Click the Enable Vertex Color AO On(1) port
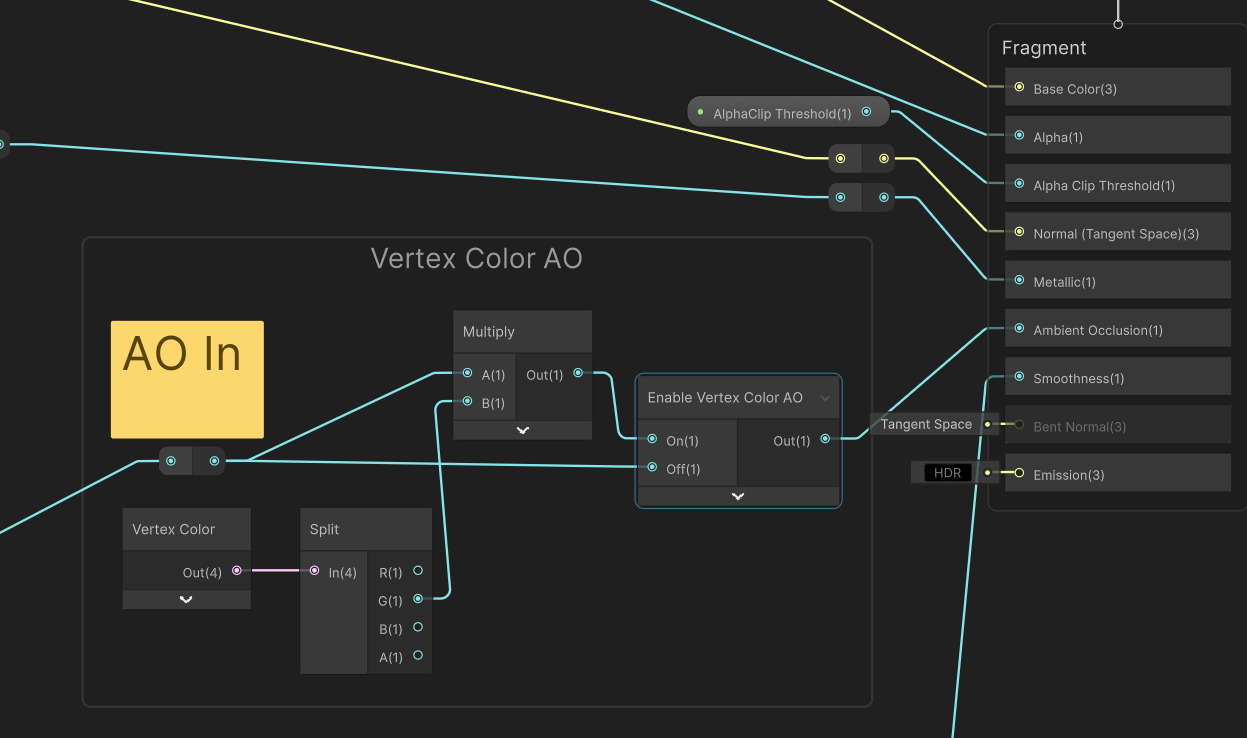Viewport: 1247px width, 738px height. [652, 439]
